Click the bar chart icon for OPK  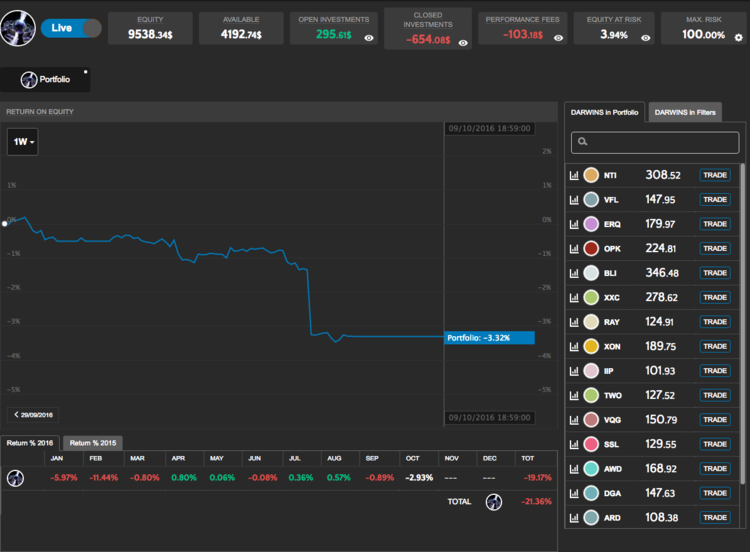tap(575, 249)
